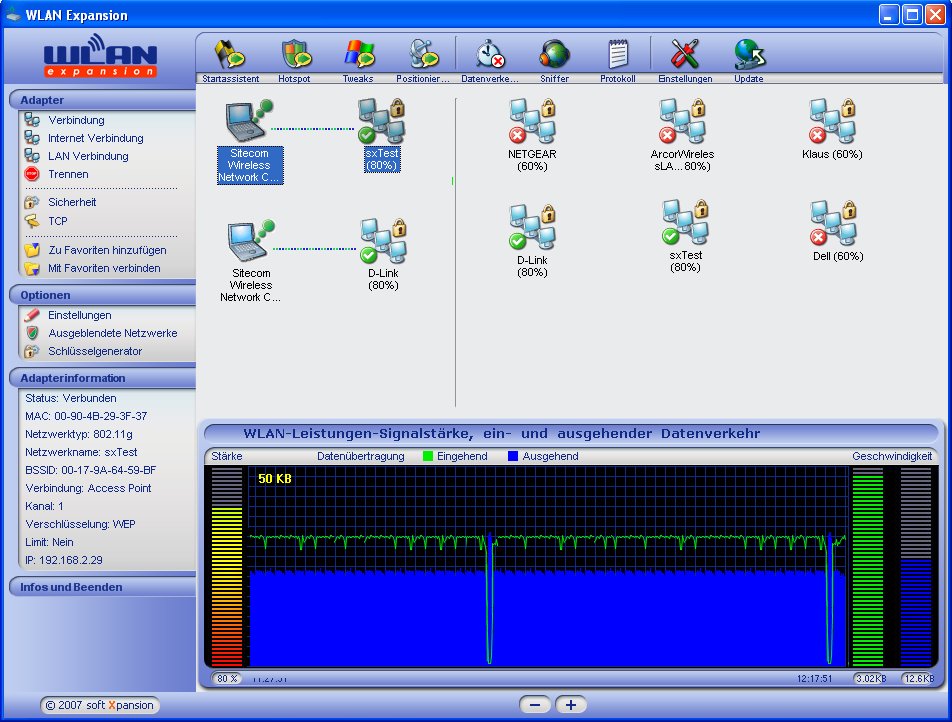This screenshot has height=722, width=952.
Task: Click Zu Favoriten hinzufügen
Action: coord(107,250)
